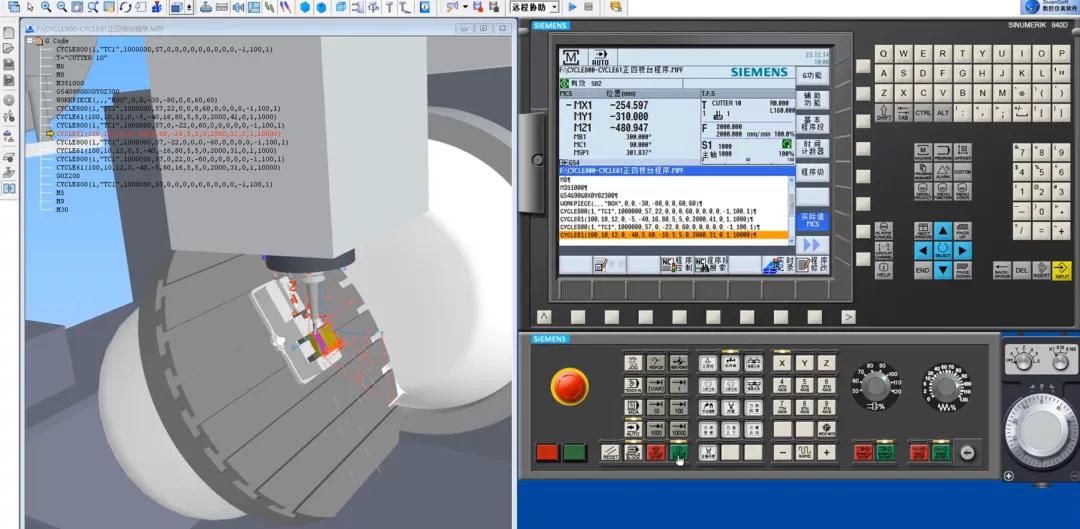1080x529 pixels.
Task: Open dropdown arrow beside display mode icon
Action: (x=189, y=7)
